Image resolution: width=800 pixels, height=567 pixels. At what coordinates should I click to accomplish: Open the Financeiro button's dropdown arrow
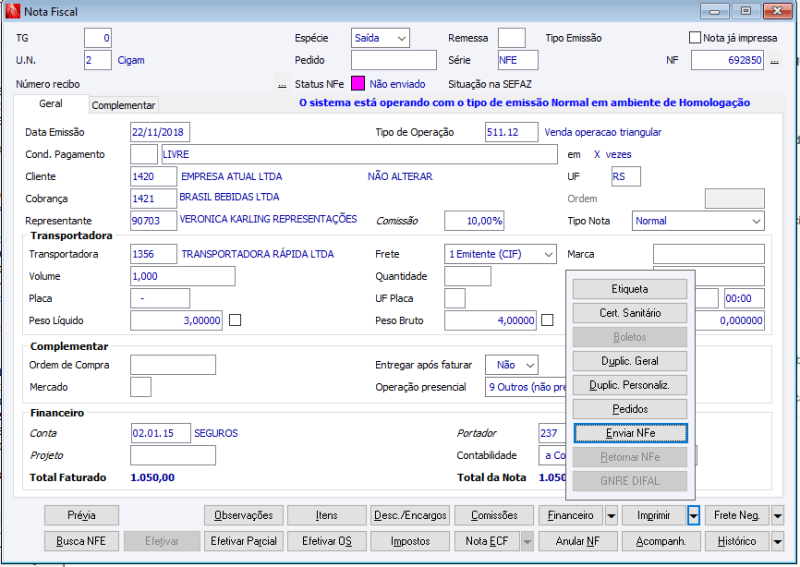(x=612, y=515)
